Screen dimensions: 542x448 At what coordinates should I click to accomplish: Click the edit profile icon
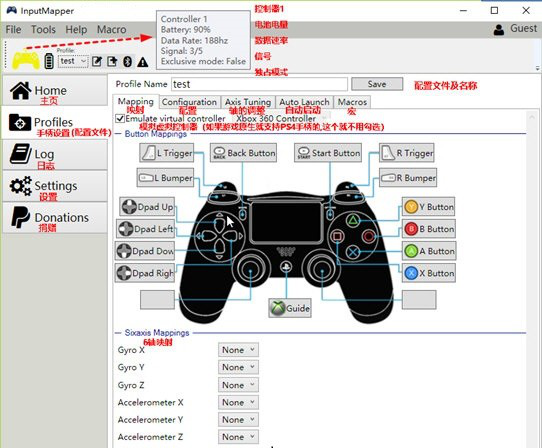(97, 62)
